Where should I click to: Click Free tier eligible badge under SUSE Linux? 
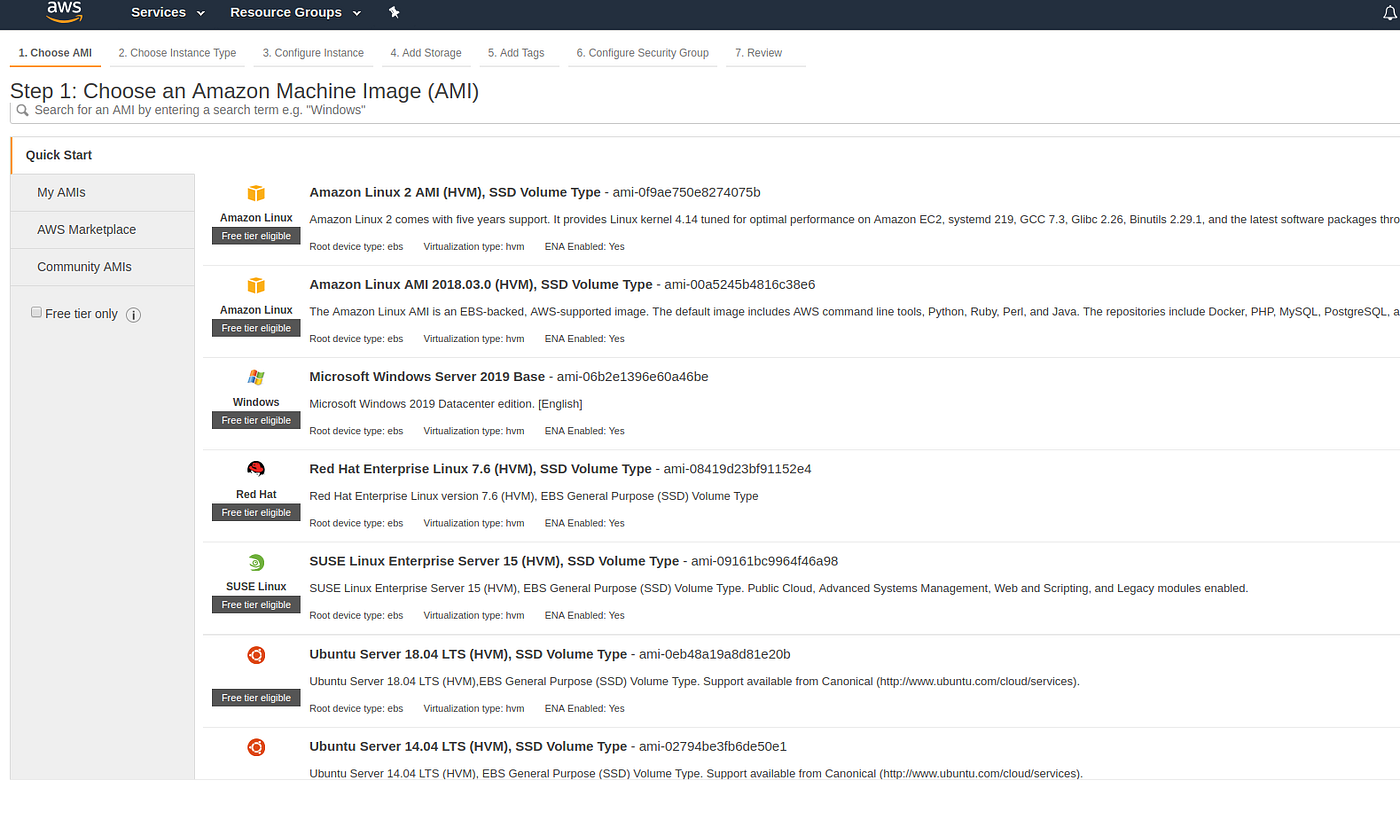pos(256,604)
